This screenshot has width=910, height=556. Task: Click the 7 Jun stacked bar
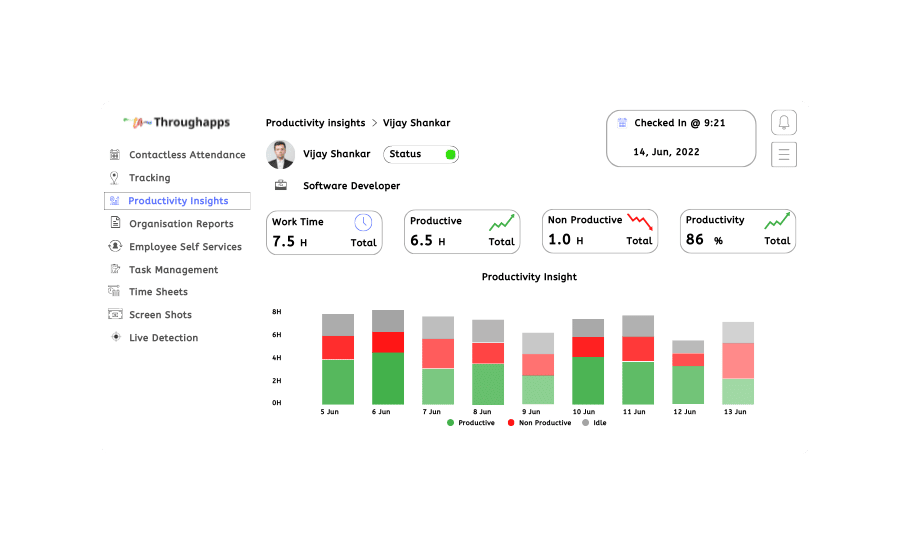click(x=438, y=360)
